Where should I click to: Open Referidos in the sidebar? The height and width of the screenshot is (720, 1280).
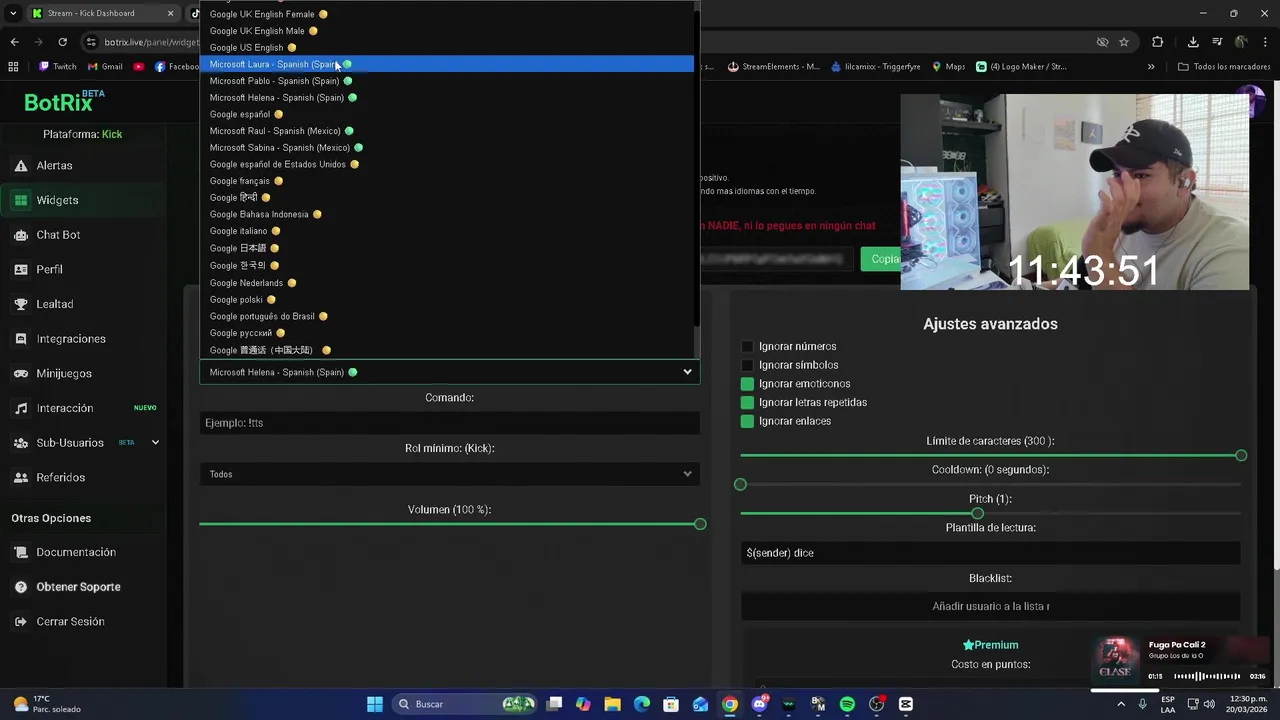pyautogui.click(x=60, y=477)
